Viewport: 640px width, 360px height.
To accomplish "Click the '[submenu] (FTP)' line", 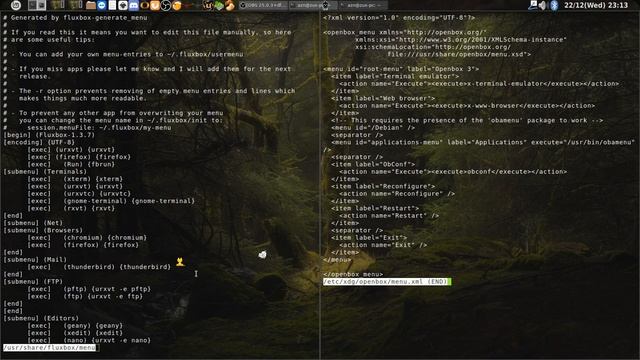I will 33,282.
